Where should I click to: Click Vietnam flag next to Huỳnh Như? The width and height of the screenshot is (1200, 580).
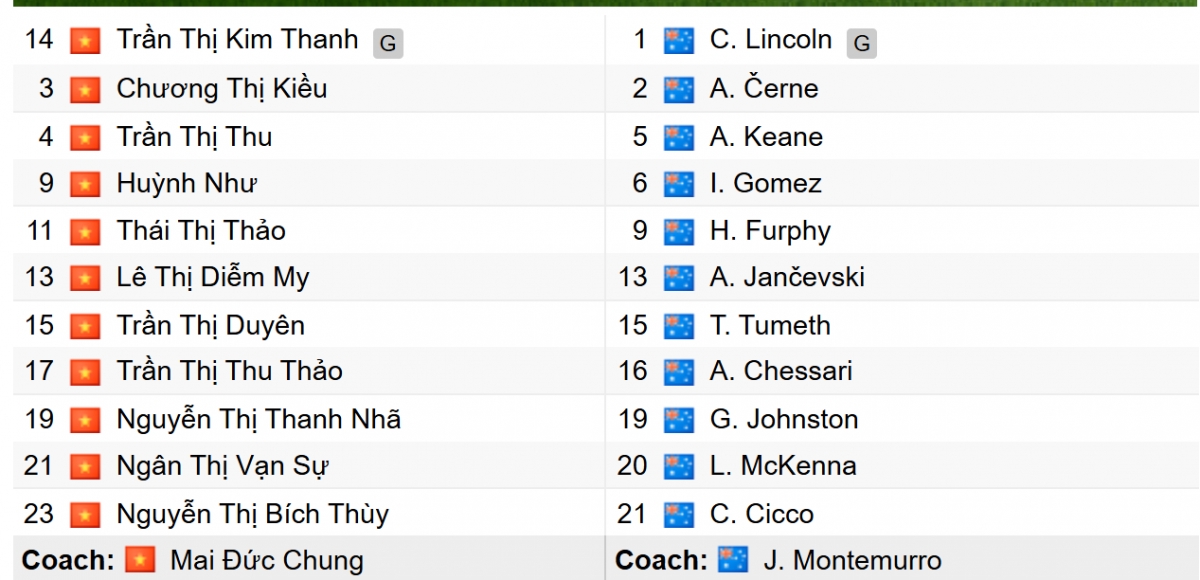(85, 185)
